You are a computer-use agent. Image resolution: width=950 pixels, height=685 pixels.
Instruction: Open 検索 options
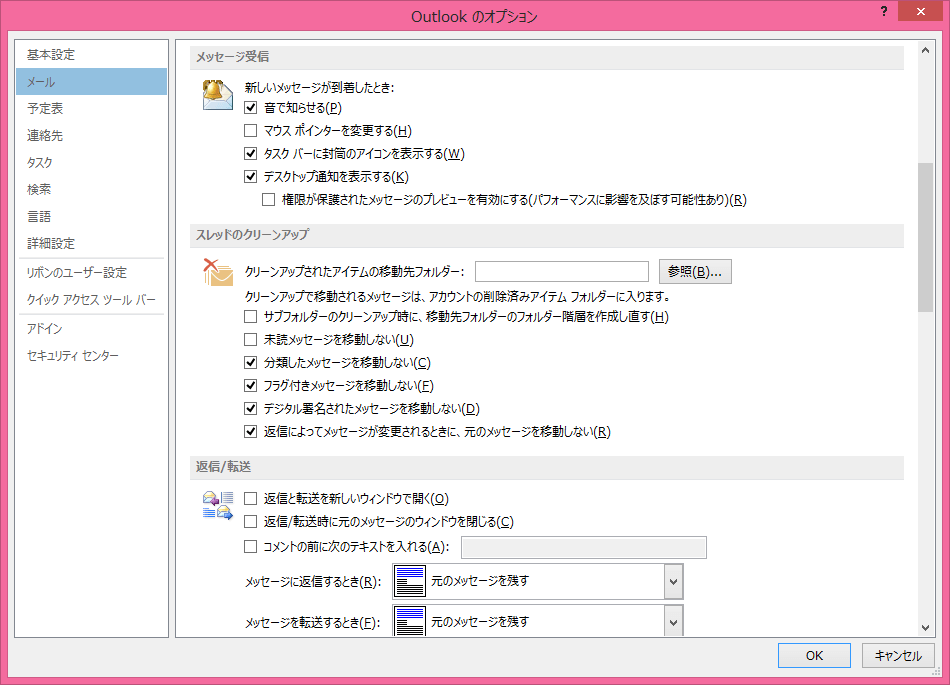click(x=91, y=190)
